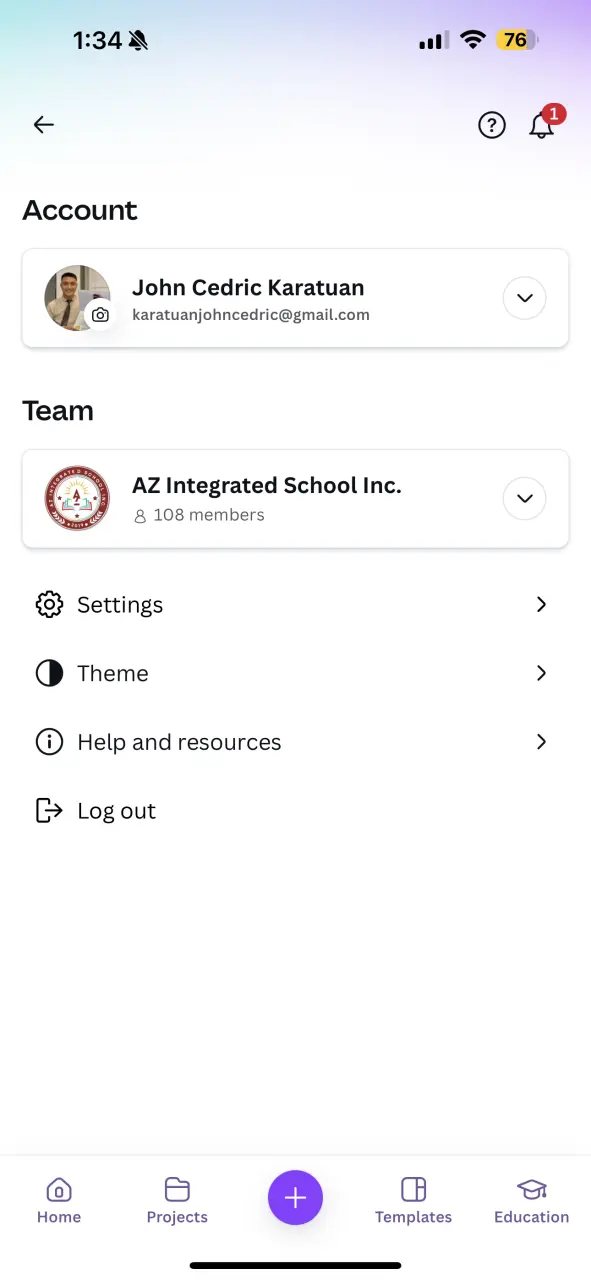Screen dimensions: 591x1280
Task: Tap the purple plus create button
Action: [295, 1197]
